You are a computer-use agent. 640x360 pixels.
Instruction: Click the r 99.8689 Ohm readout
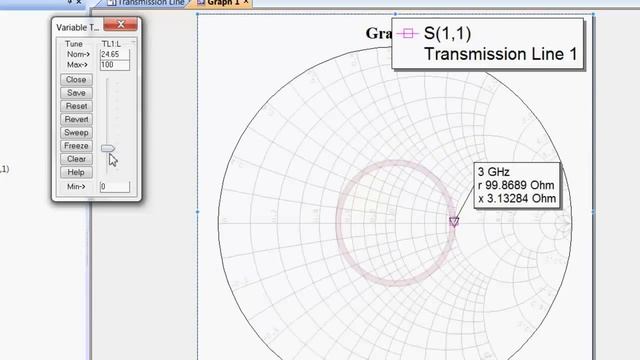point(516,185)
